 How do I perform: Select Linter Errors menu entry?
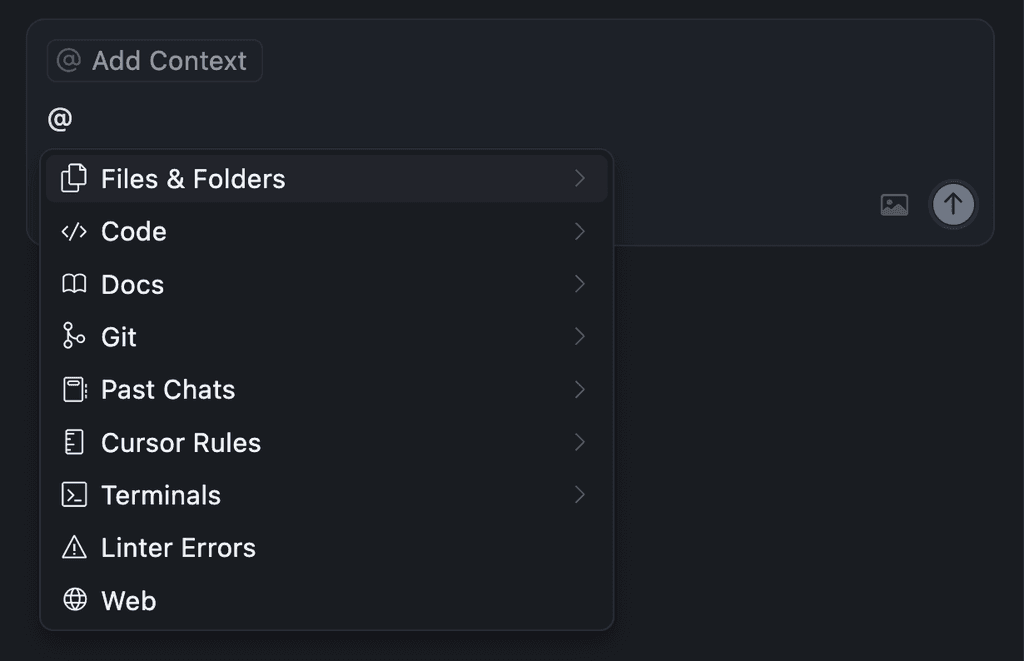(x=178, y=547)
